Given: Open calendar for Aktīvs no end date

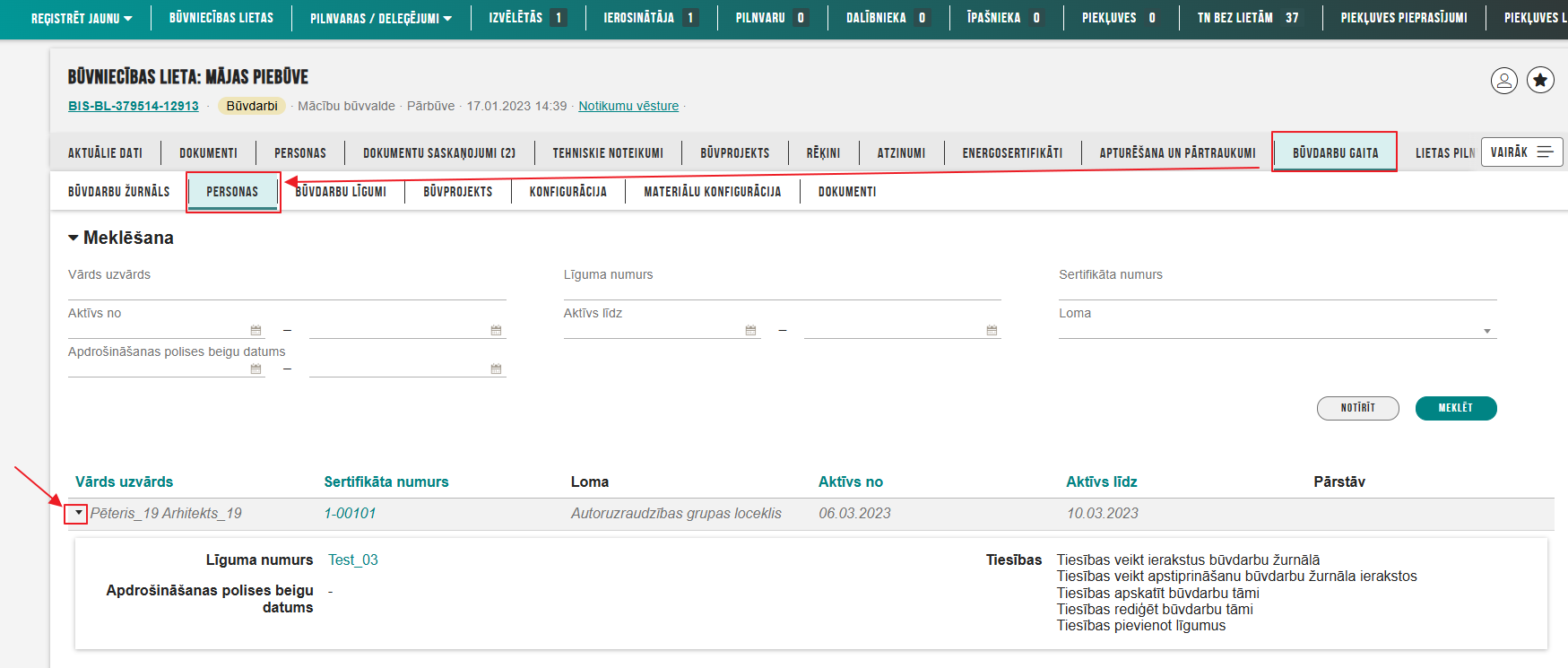Looking at the screenshot, I should 496,330.
